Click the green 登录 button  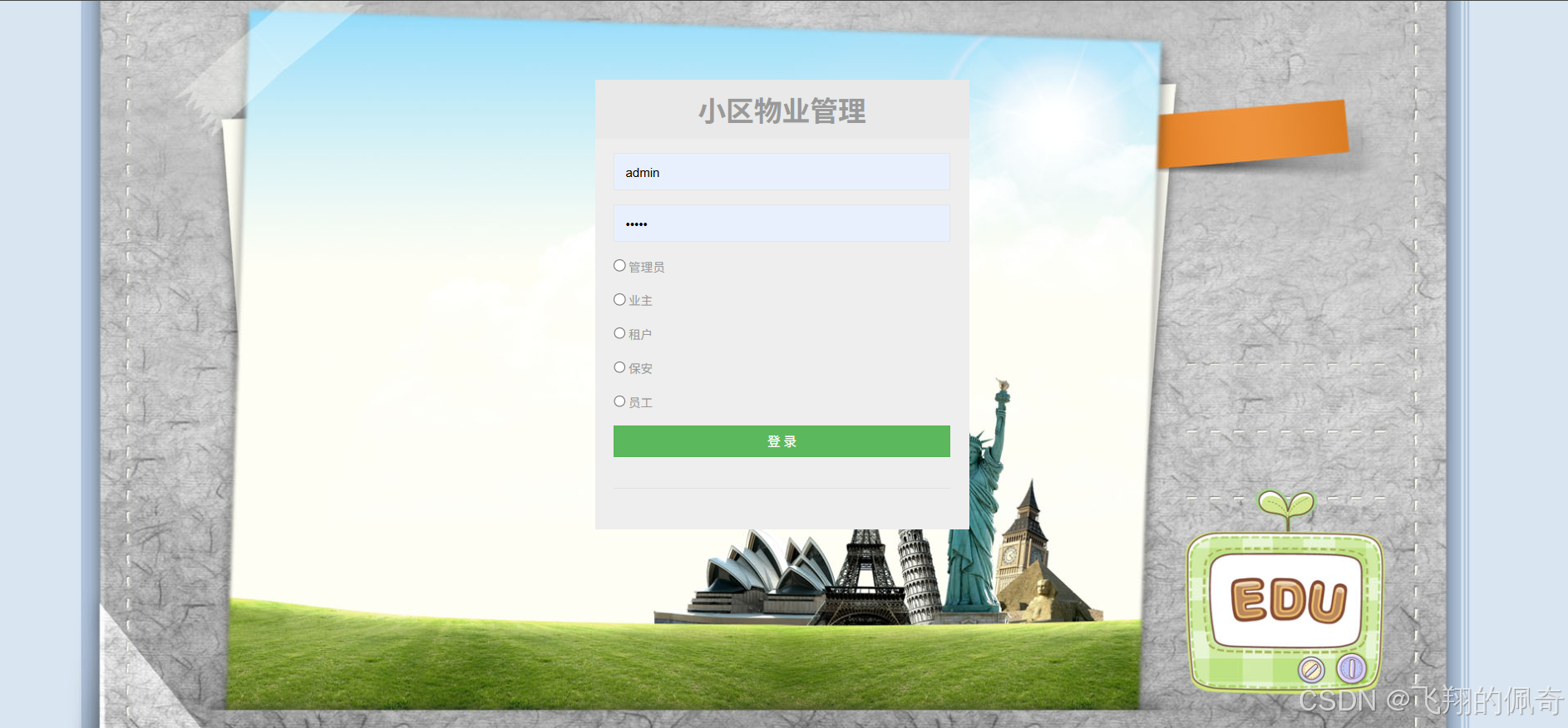click(x=782, y=441)
